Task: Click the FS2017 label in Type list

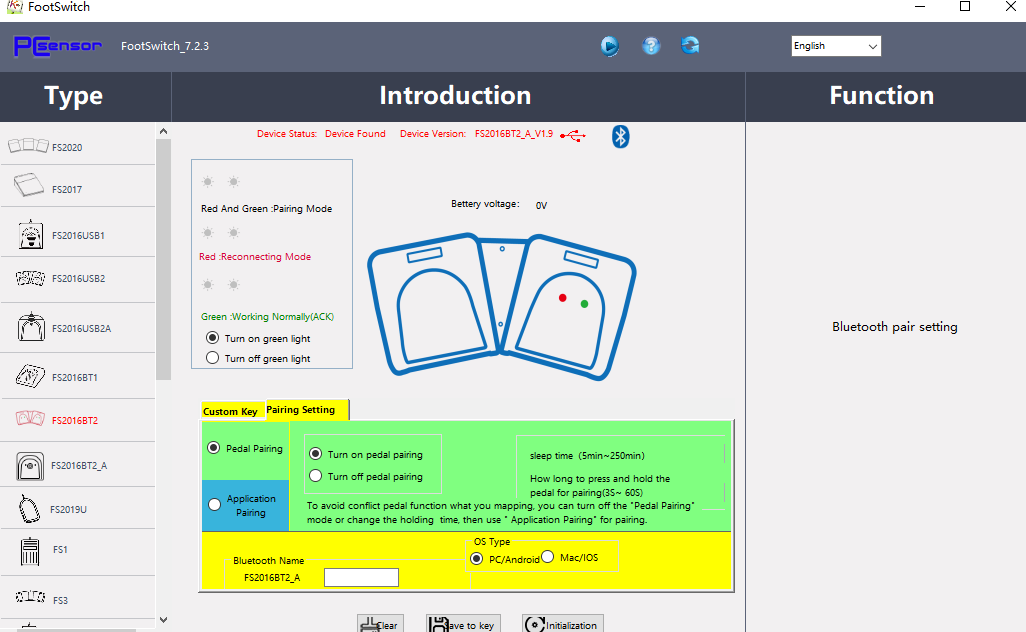Action: tap(67, 189)
